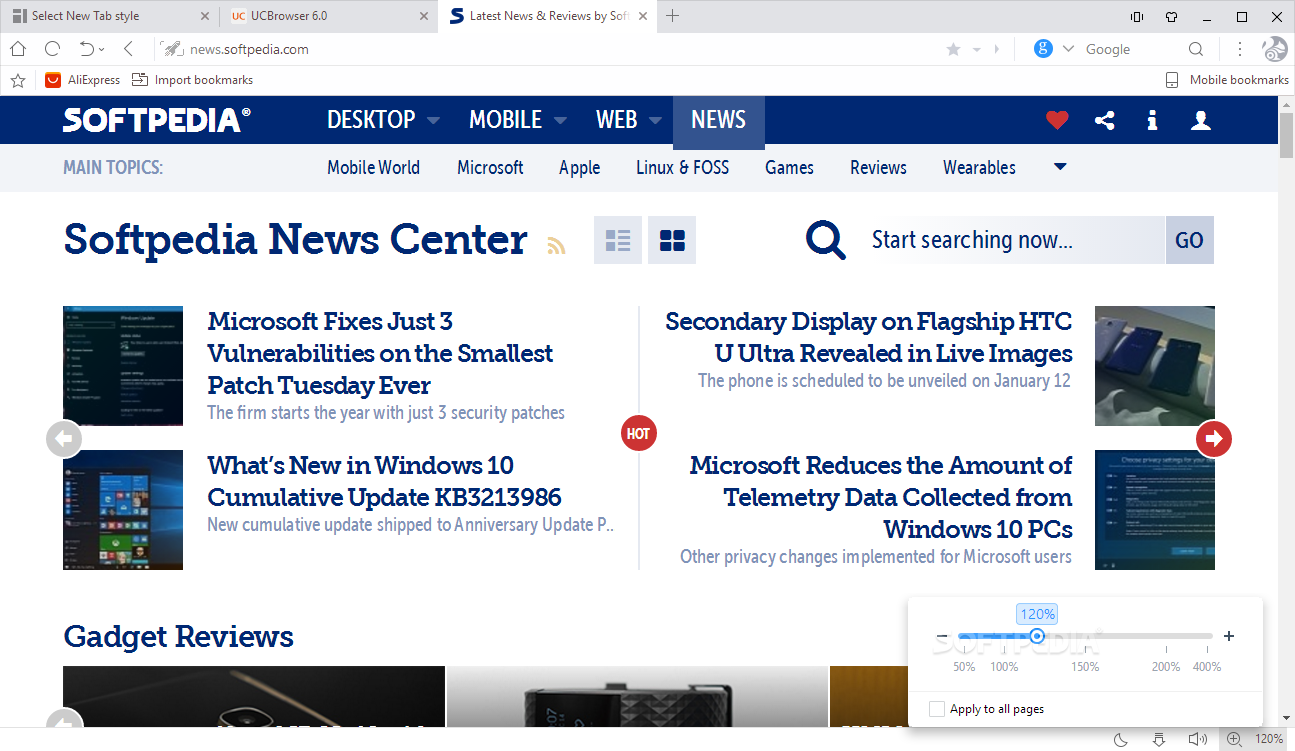
Task: Close the UCBrowser 6.0 tab
Action: click(x=424, y=16)
